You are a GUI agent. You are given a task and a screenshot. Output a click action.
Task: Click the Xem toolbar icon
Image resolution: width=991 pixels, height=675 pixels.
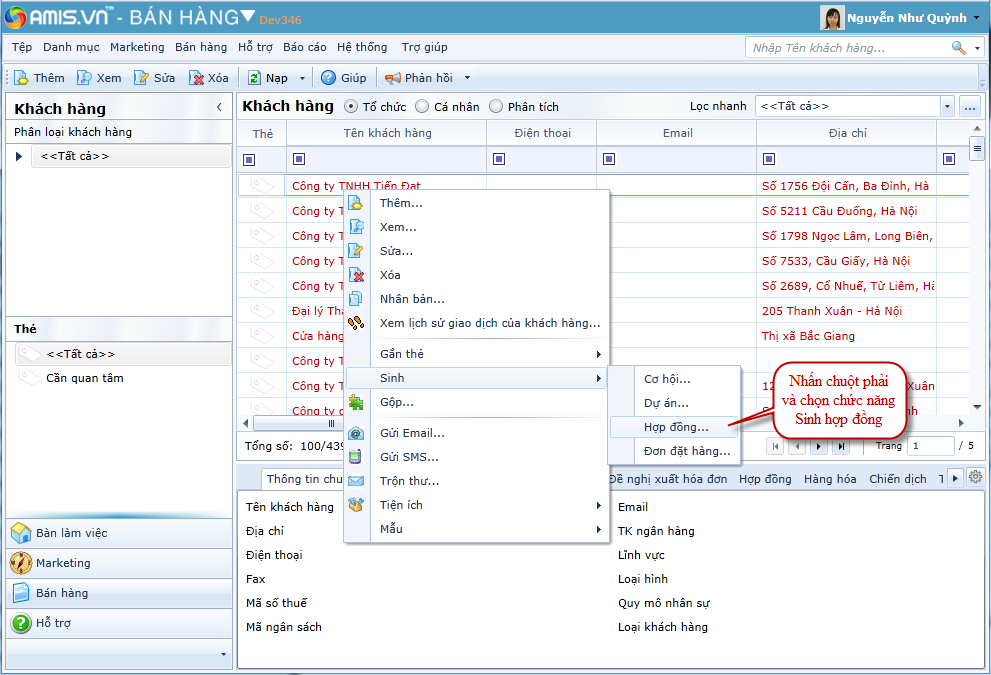85,78
